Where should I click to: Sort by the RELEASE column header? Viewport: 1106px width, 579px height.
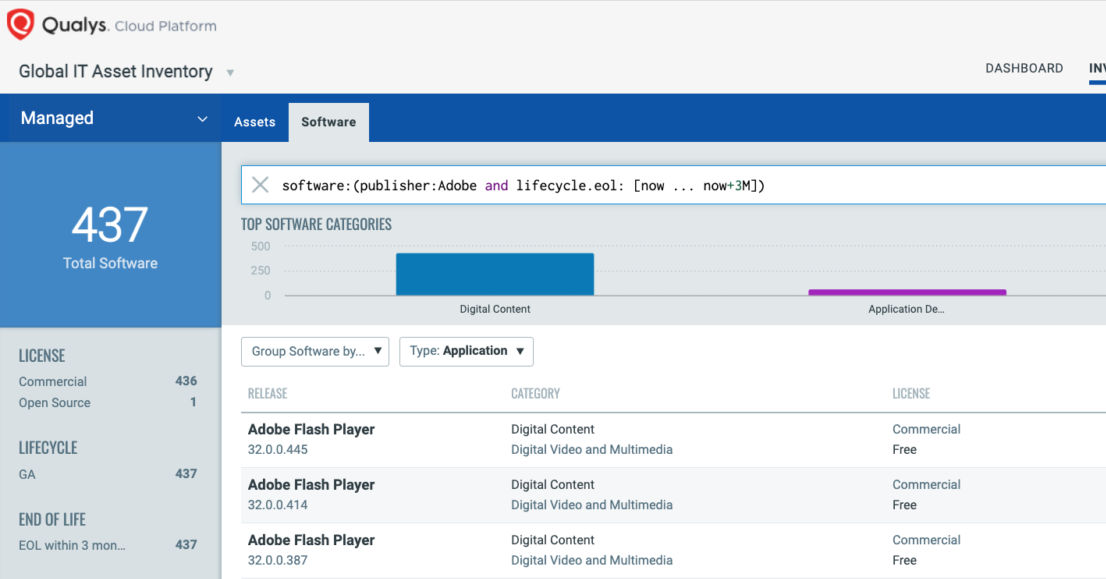click(267, 394)
